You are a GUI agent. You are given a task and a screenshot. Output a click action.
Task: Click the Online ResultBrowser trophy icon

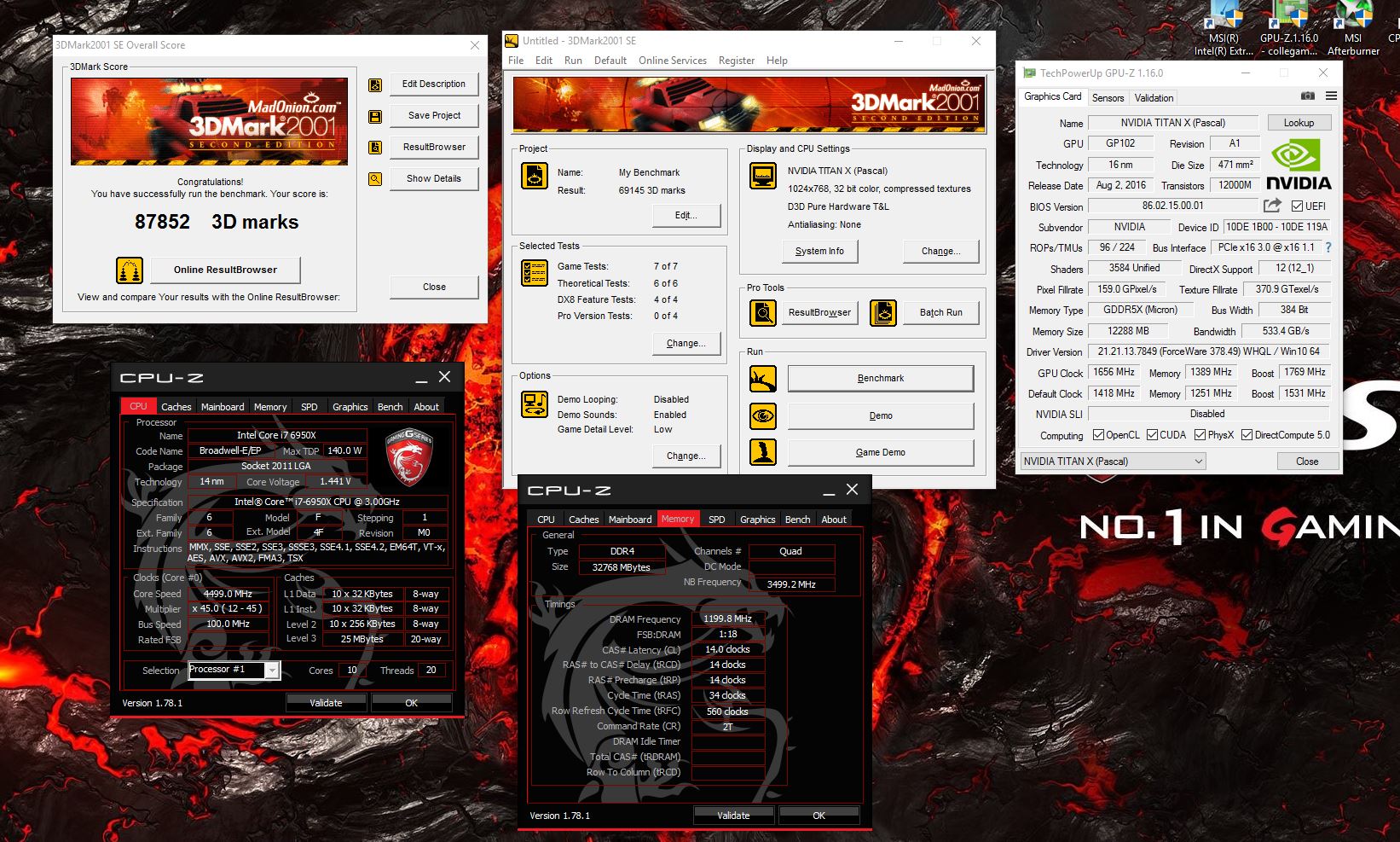[x=130, y=270]
